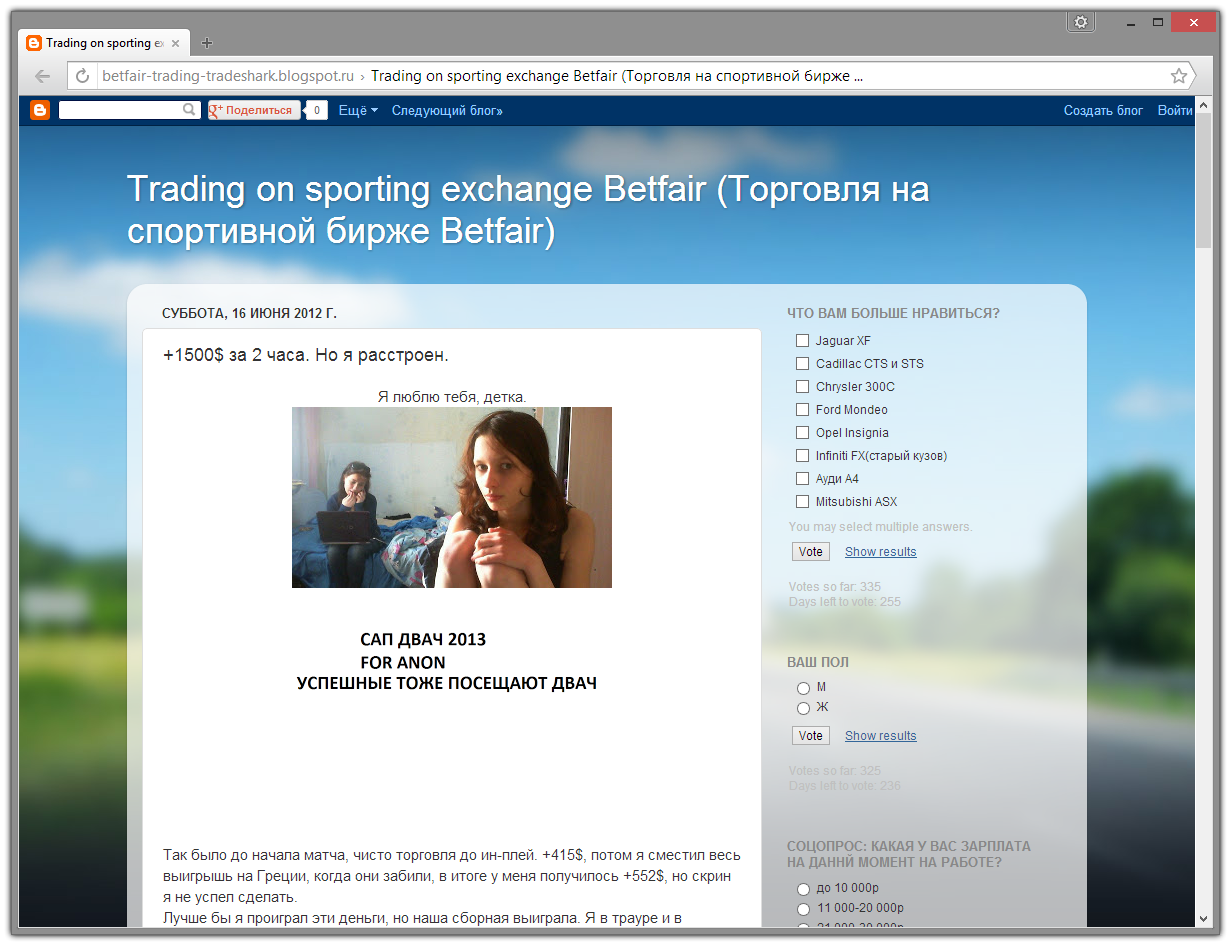Viewport: 1231px width, 946px height.
Task: Click the Я люблю тебя, детка caption
Action: click(x=452, y=397)
